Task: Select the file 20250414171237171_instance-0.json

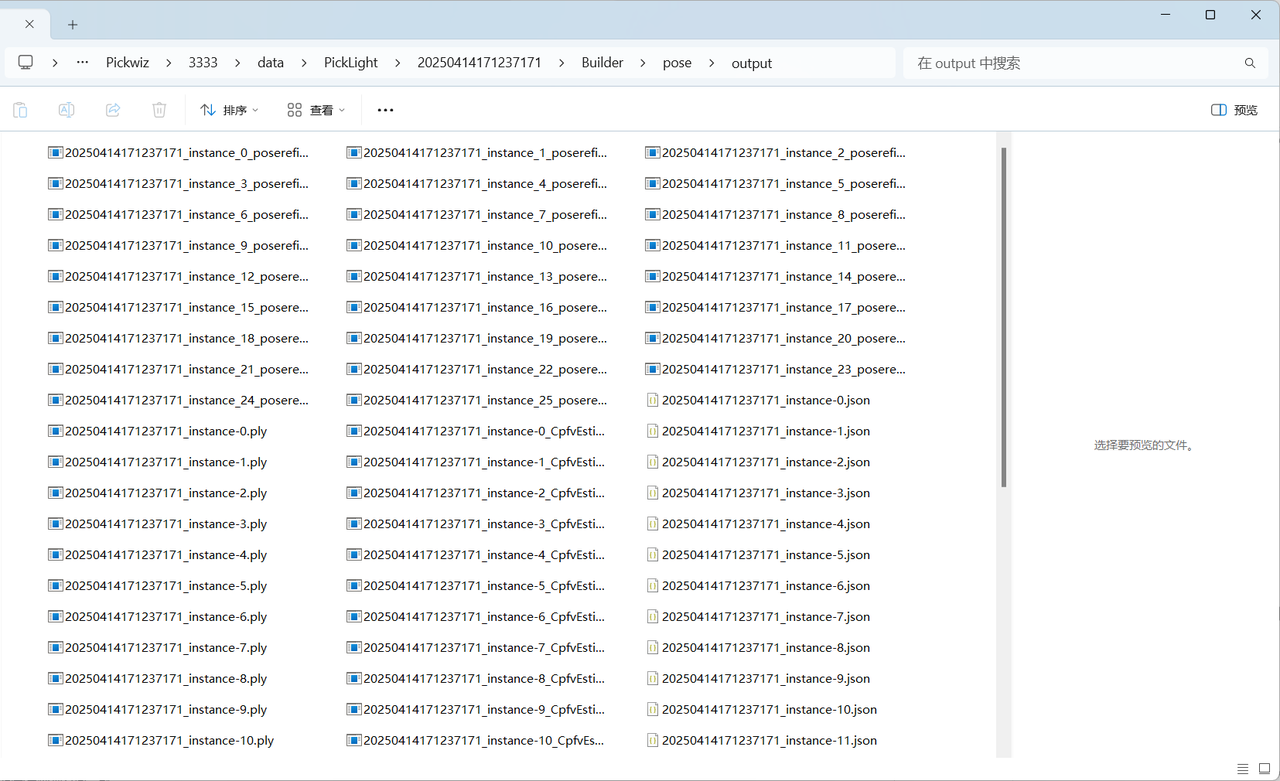Action: 765,400
